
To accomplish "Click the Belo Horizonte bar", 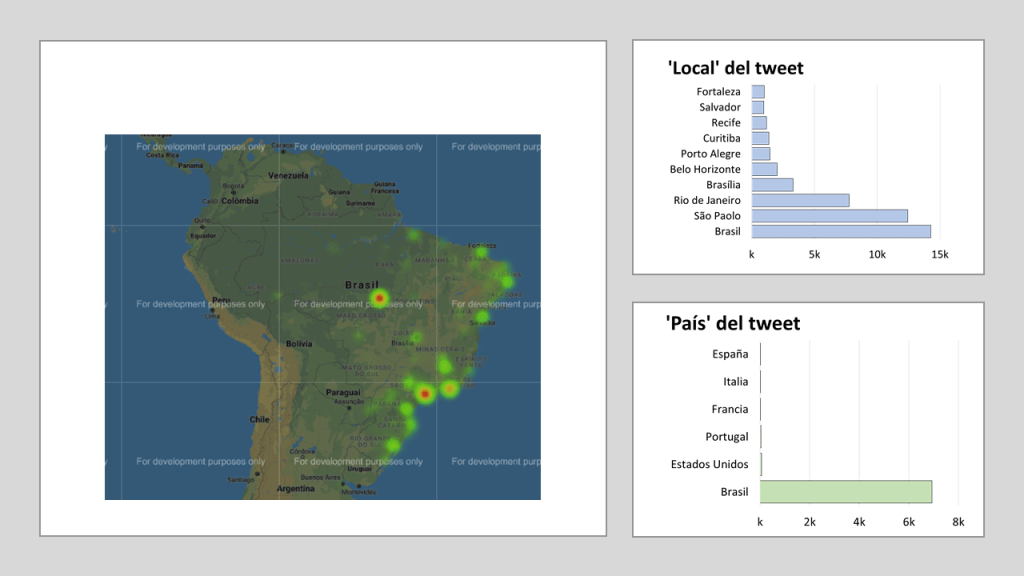I will pyautogui.click(x=764, y=169).
